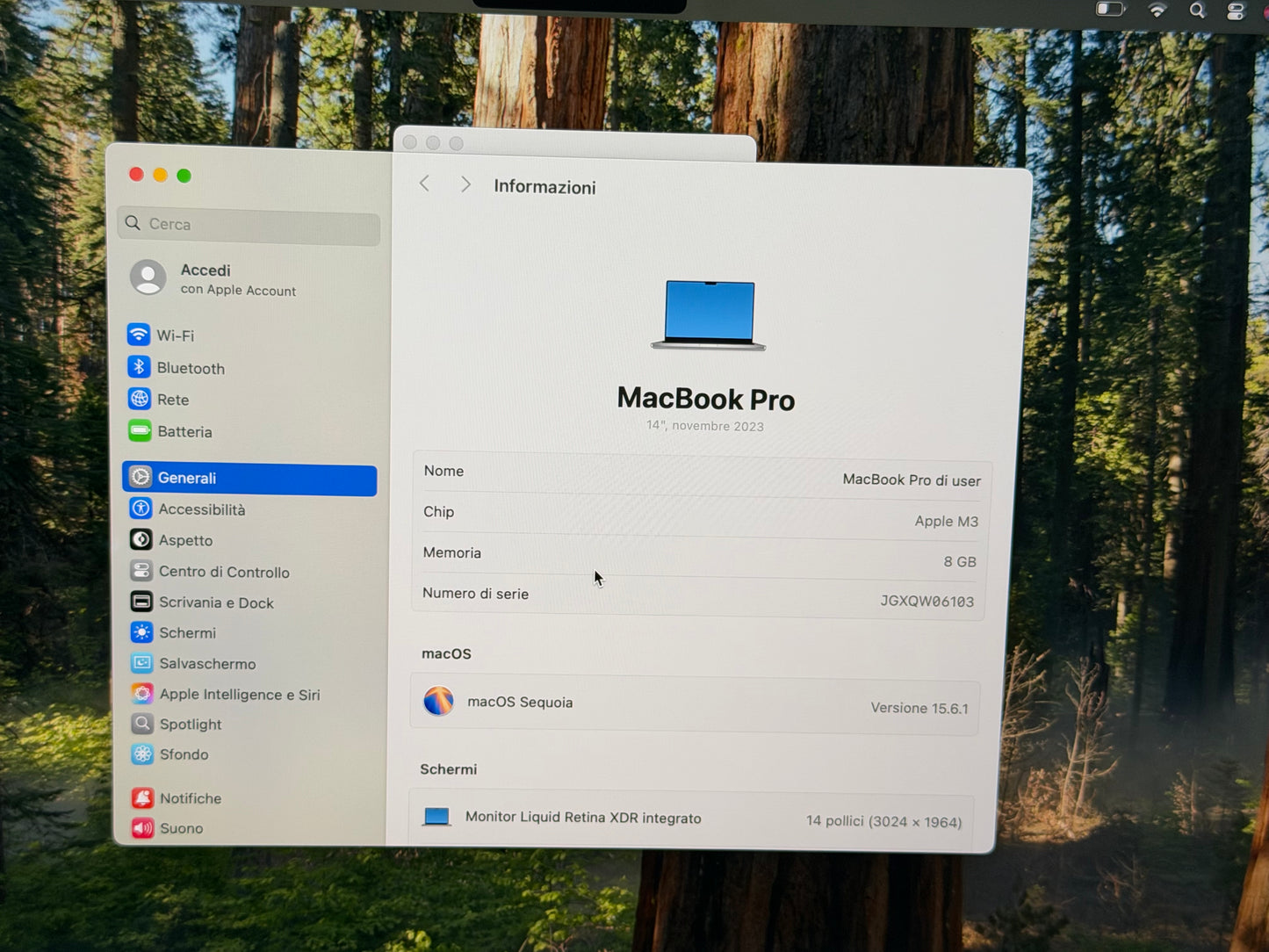Open the Accessibilità icon
Image resolution: width=1269 pixels, height=952 pixels.
coord(141,508)
